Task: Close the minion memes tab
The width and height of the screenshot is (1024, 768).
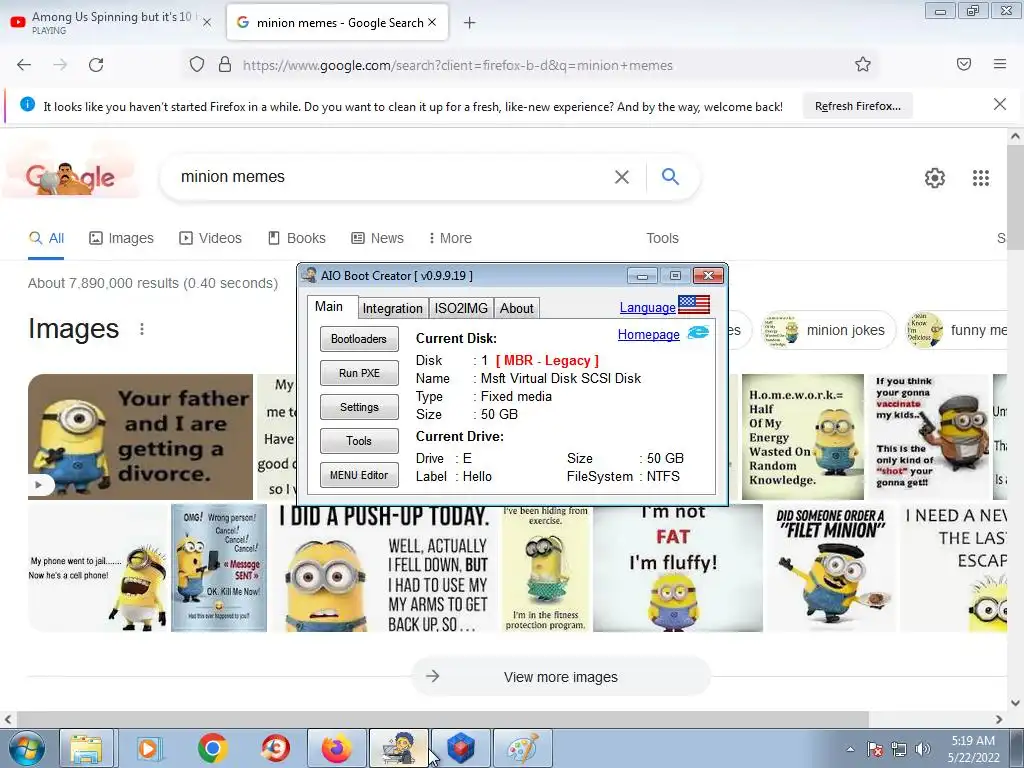Action: click(432, 22)
